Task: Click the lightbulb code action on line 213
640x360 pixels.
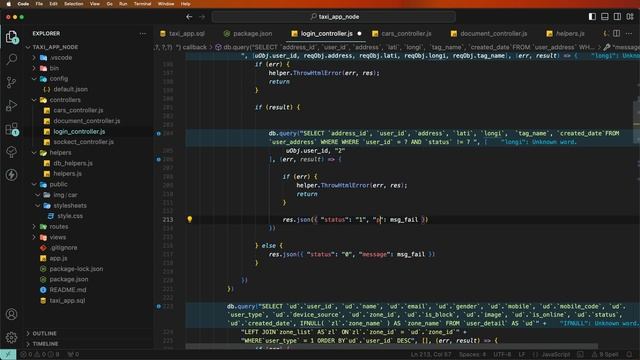Action: [x=189, y=220]
